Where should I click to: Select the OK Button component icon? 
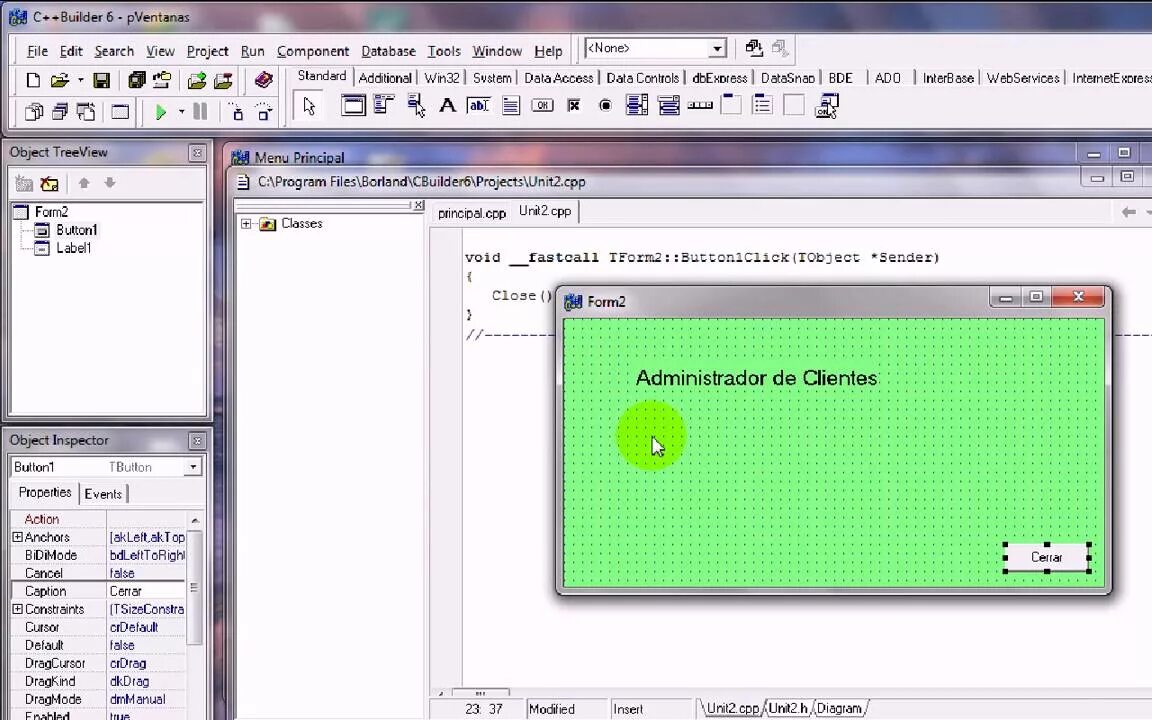click(542, 106)
